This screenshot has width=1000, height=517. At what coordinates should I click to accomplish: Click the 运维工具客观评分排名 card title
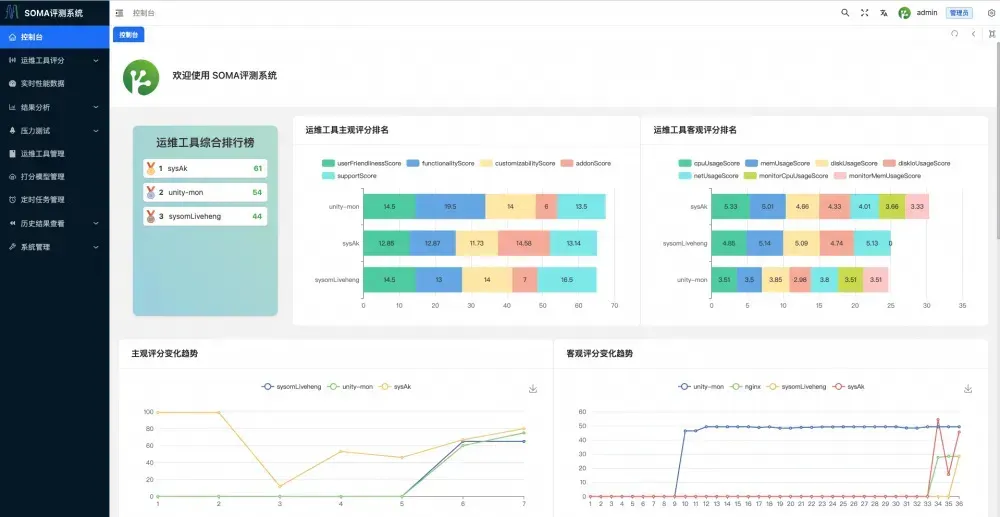(x=695, y=130)
